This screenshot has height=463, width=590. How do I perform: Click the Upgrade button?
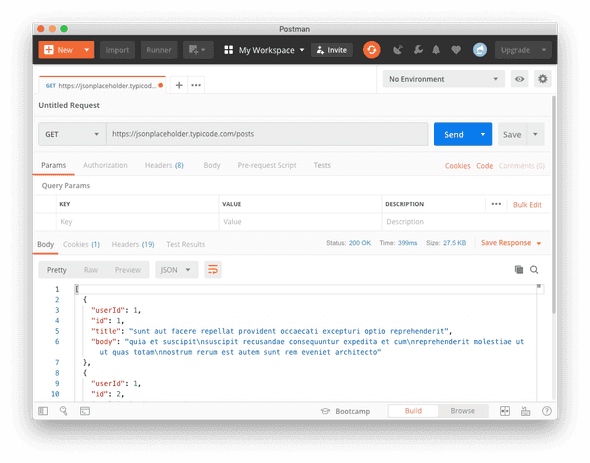(x=515, y=50)
